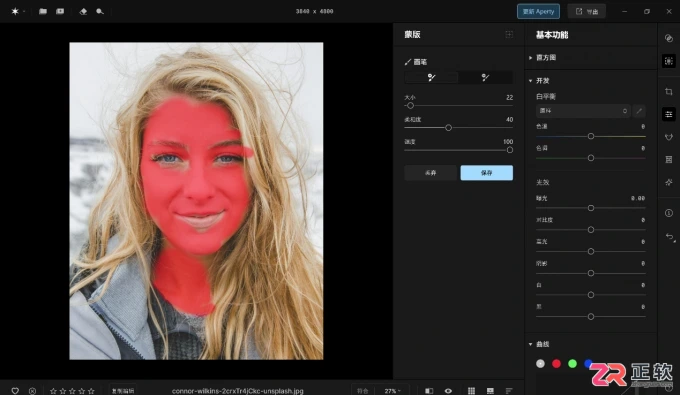The image size is (680, 395).
Task: Click the magnifier zoom icon in the top toolbar
Action: pos(100,11)
